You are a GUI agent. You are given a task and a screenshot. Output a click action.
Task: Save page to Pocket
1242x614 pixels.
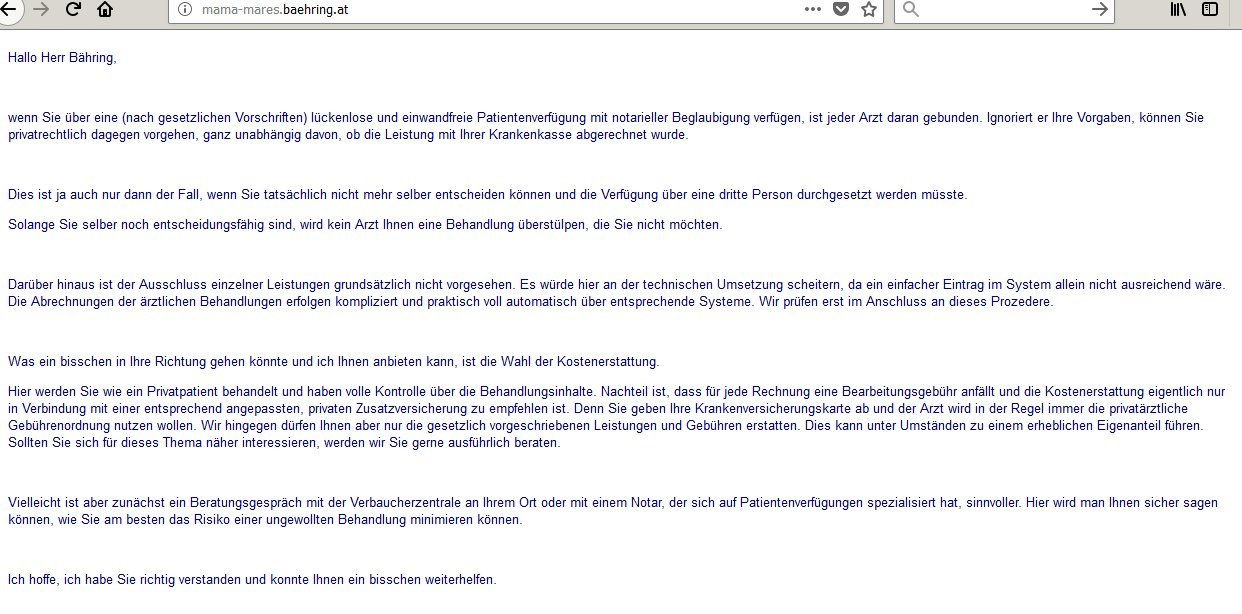tap(841, 9)
